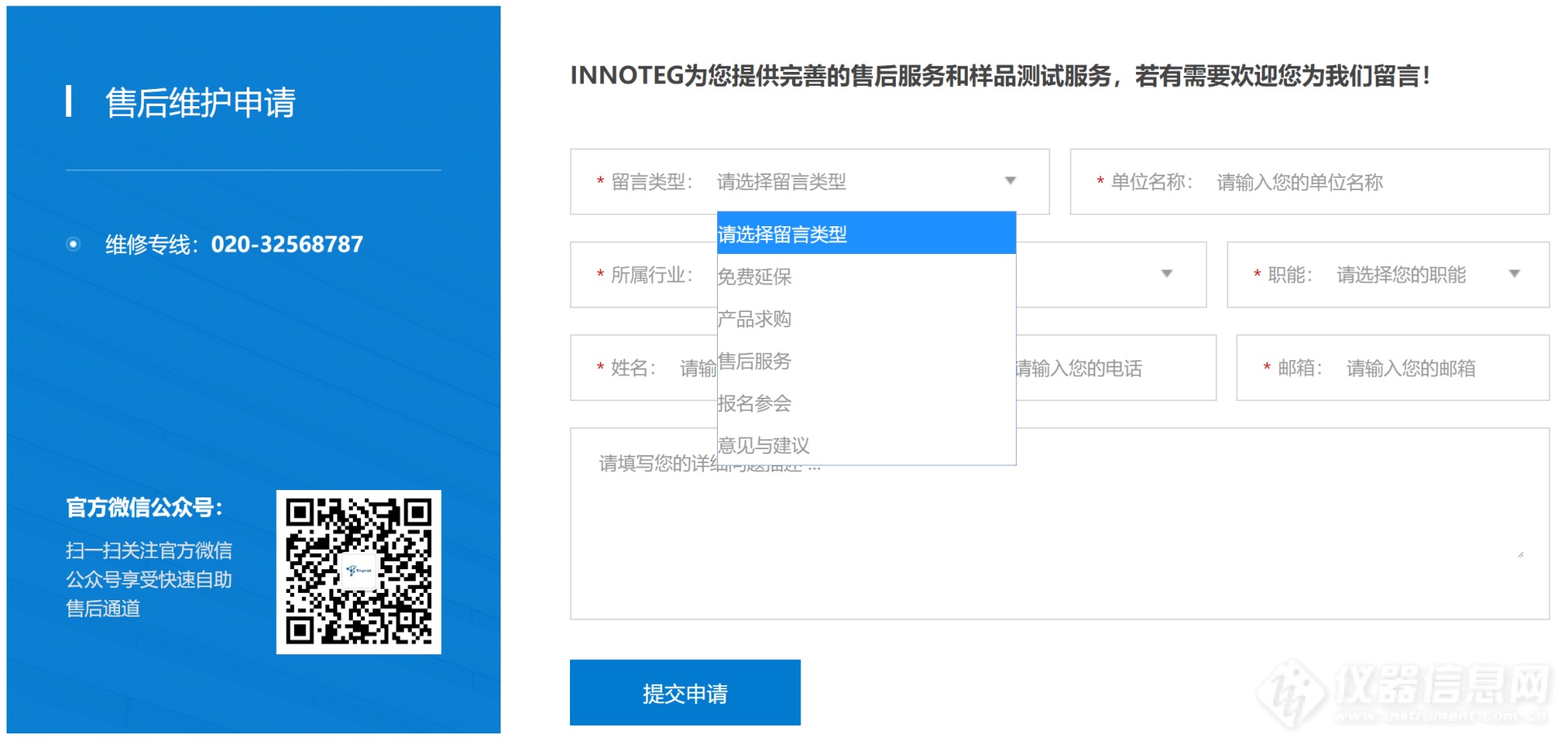1568x744 pixels.
Task: Choose 意见与建议 from message type list
Action: pyautogui.click(x=866, y=445)
